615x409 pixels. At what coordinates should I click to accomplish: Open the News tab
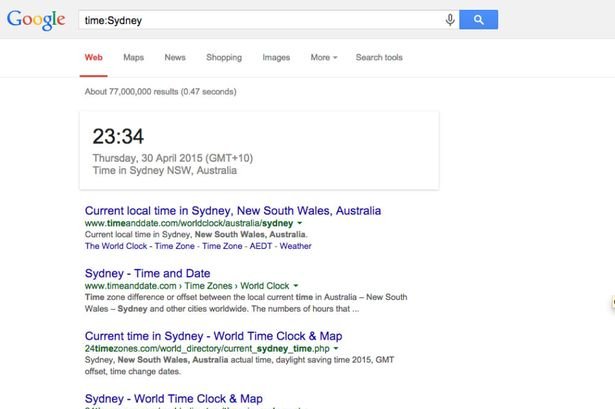[175, 58]
